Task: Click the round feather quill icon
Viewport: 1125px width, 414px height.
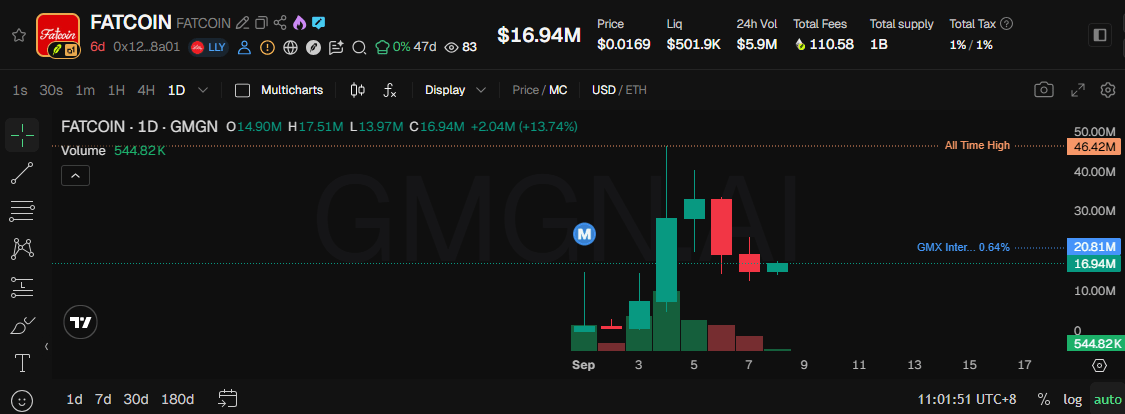Action: point(313,48)
